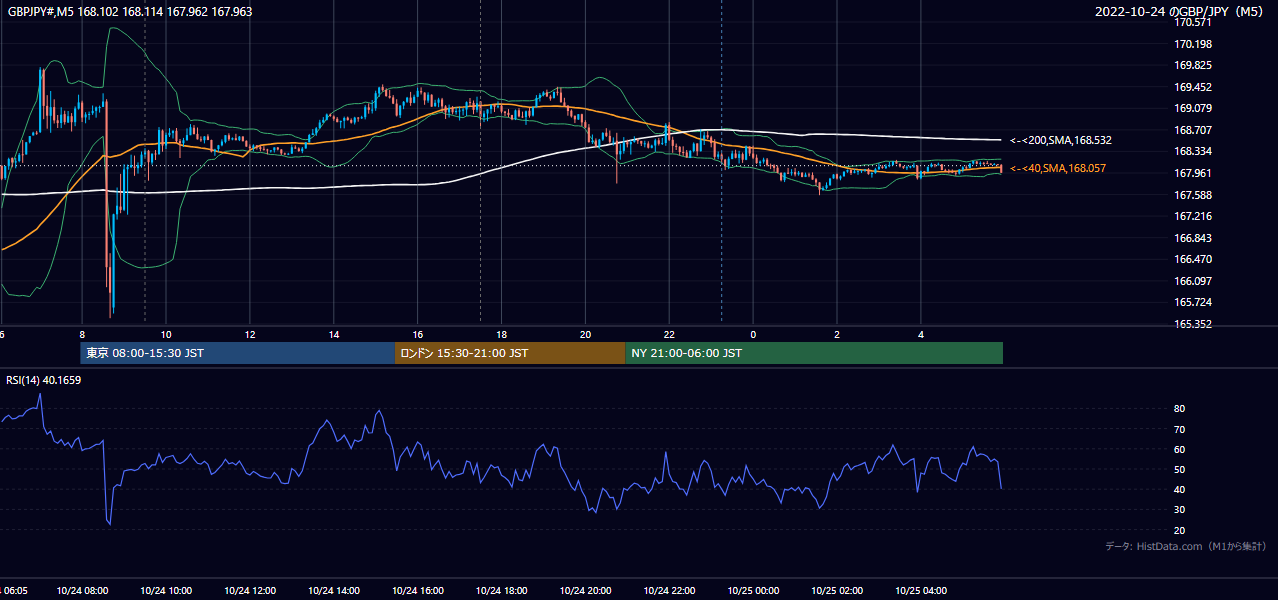Click the 169.452 price axis label
Viewport: 1278px width, 600px height.
click(1193, 87)
